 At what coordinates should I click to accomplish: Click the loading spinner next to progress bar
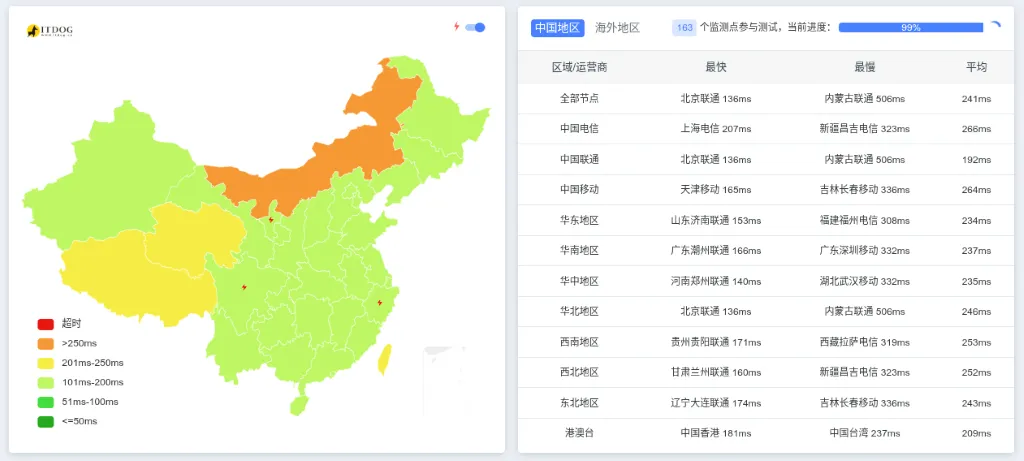[994, 28]
